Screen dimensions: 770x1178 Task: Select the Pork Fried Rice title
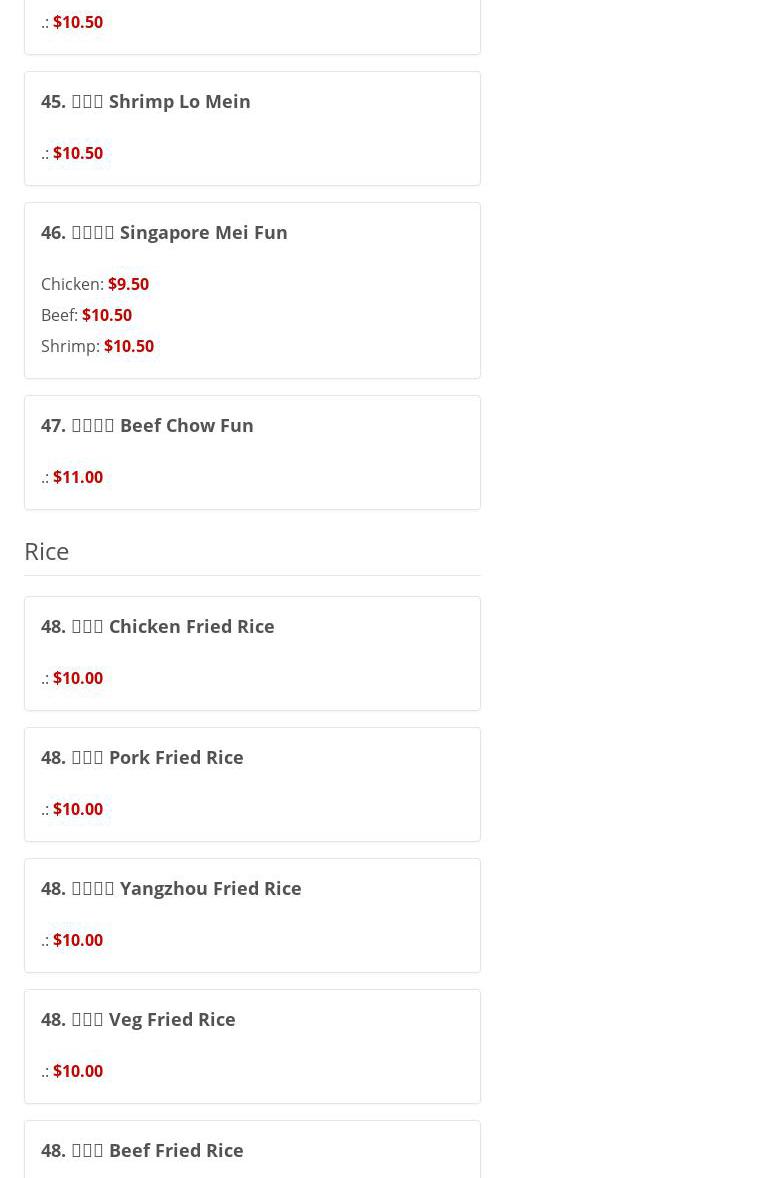(142, 757)
